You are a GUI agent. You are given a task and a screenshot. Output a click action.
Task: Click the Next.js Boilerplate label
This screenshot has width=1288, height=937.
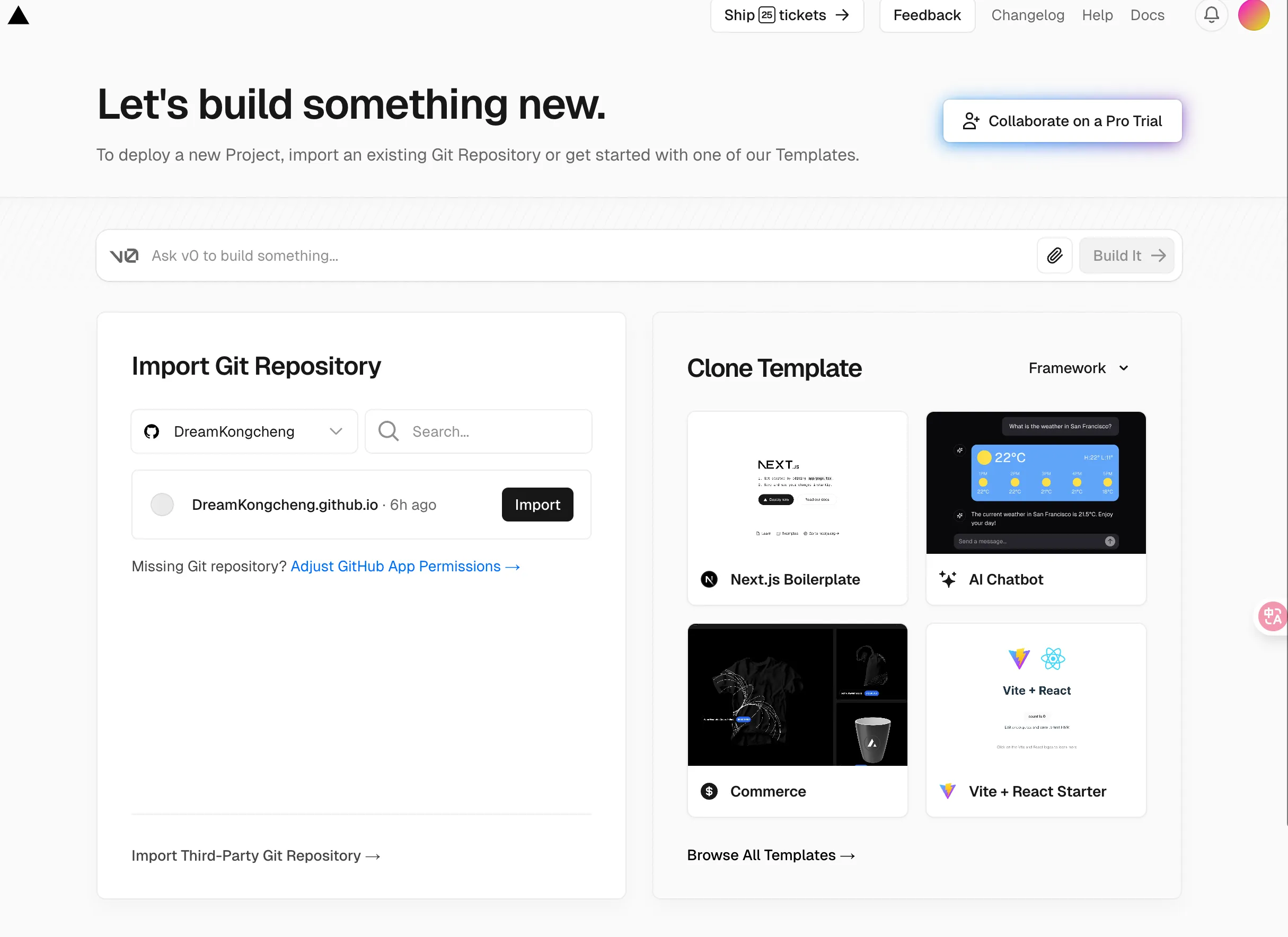coord(795,579)
